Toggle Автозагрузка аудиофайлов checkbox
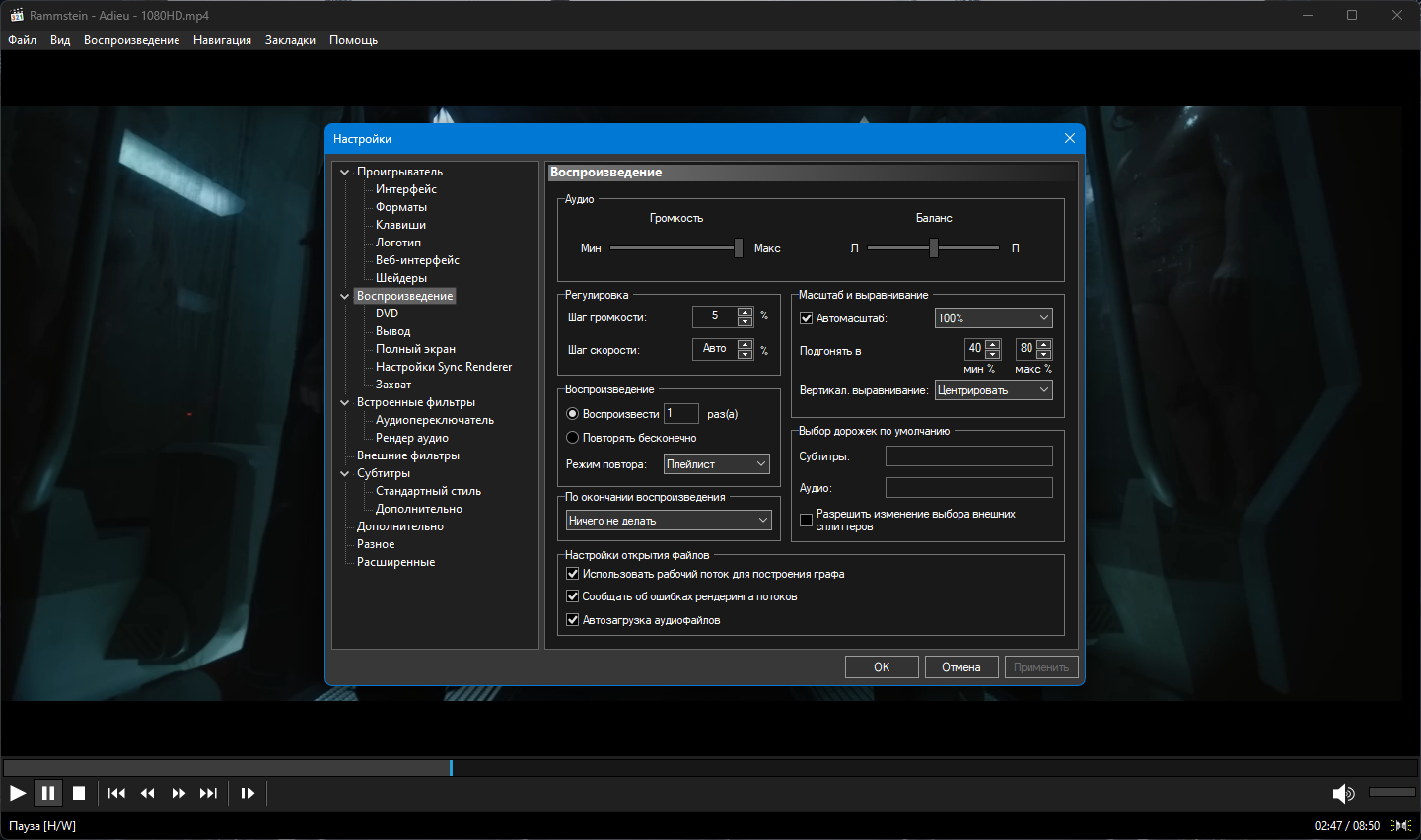Viewport: 1421px width, 840px height. coord(572,620)
